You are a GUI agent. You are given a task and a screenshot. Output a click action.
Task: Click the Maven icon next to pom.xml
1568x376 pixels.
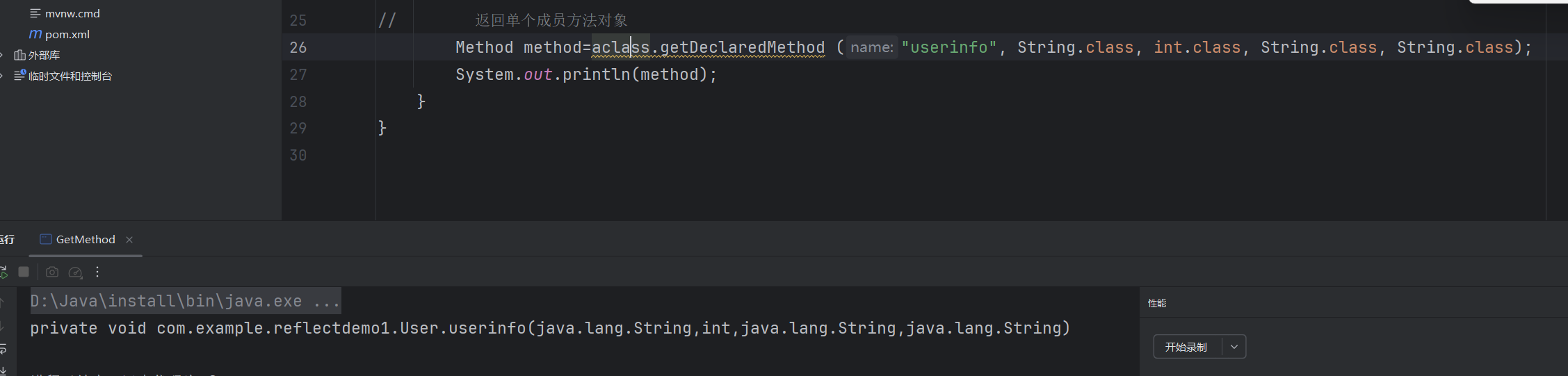pyautogui.click(x=35, y=34)
